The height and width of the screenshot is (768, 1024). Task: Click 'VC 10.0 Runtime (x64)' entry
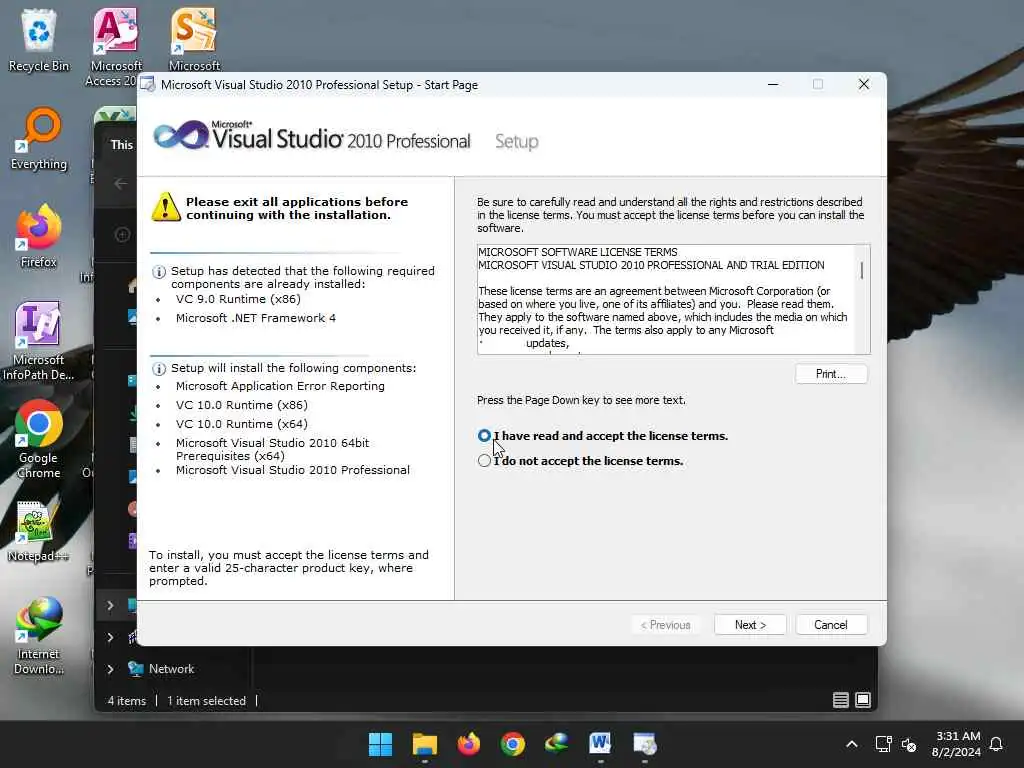click(242, 424)
